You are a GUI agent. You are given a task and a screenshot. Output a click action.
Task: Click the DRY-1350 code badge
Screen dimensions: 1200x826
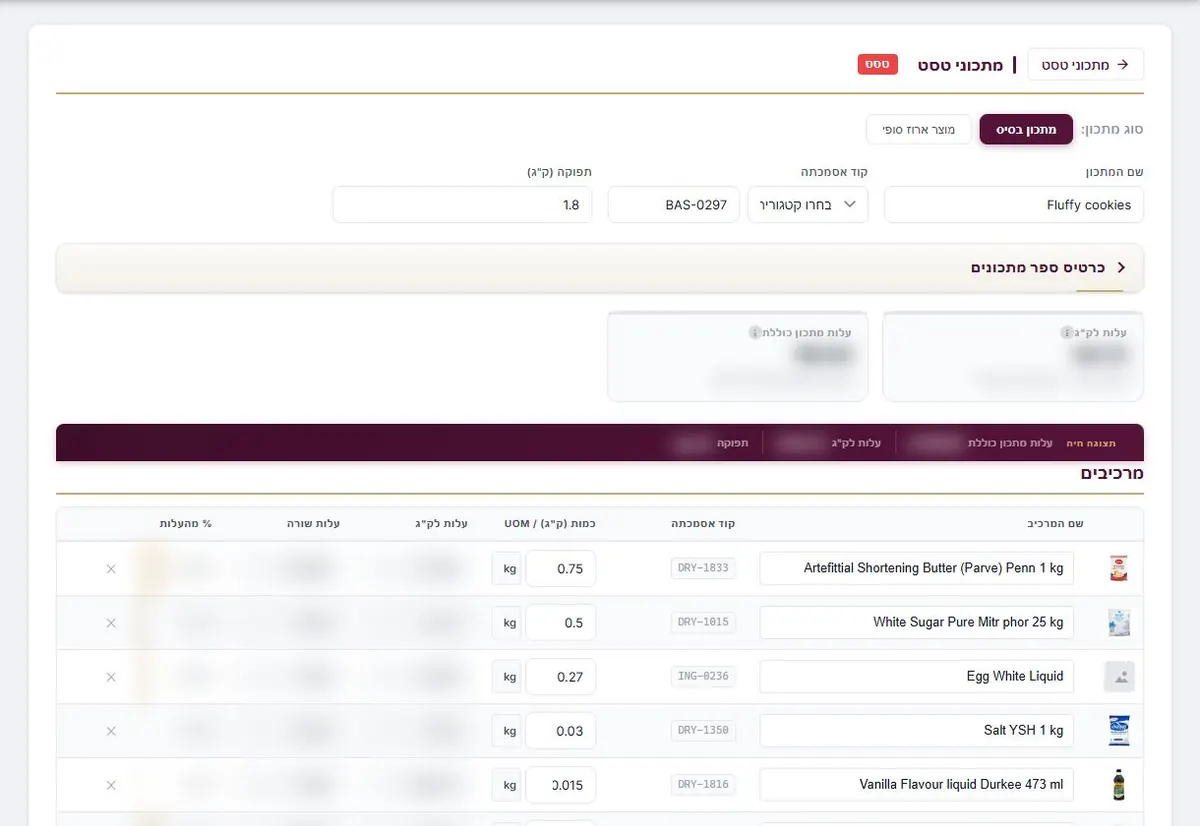tap(703, 730)
